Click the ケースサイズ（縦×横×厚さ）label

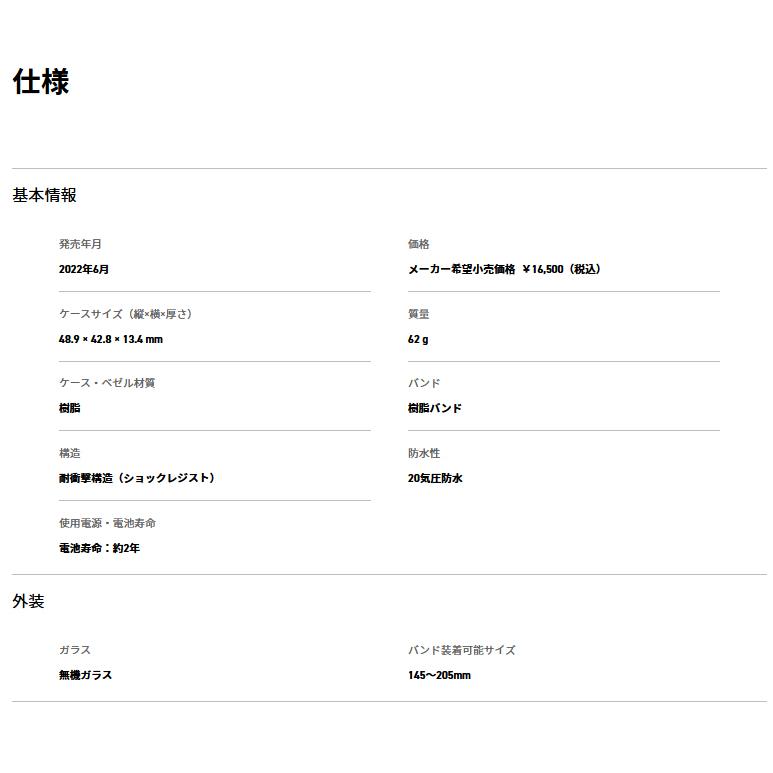(125, 314)
